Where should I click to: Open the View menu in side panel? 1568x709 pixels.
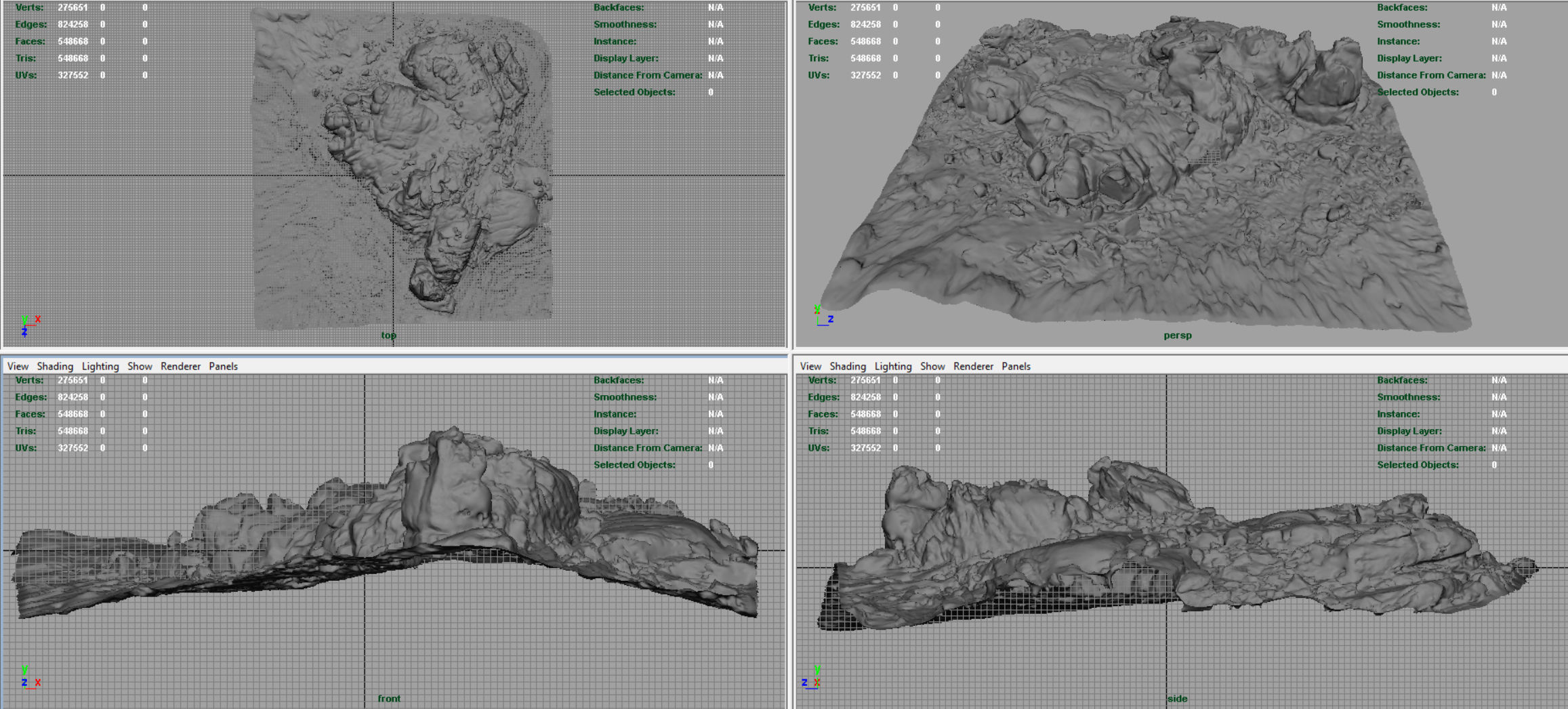click(810, 366)
